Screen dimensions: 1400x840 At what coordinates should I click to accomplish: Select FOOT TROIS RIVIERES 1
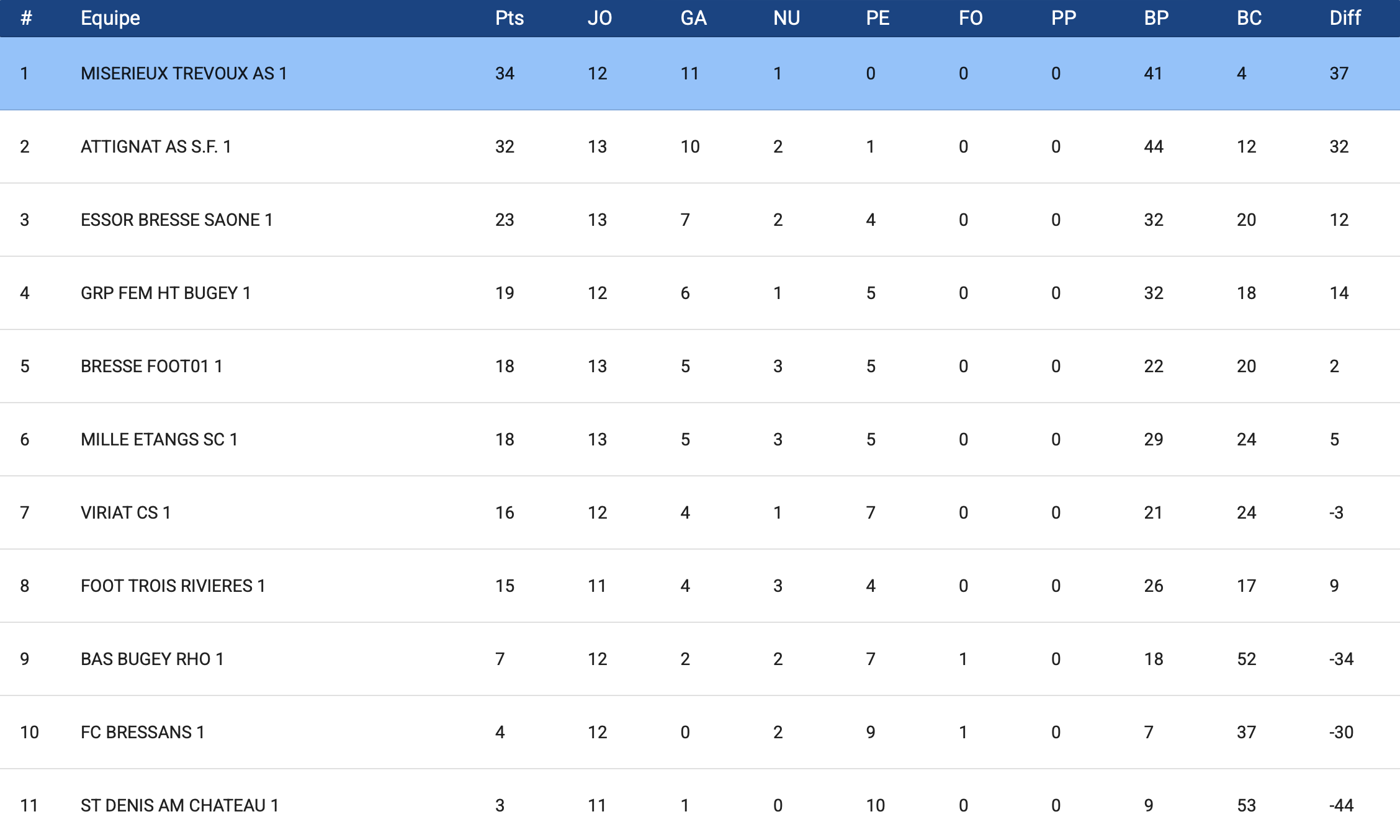173,586
